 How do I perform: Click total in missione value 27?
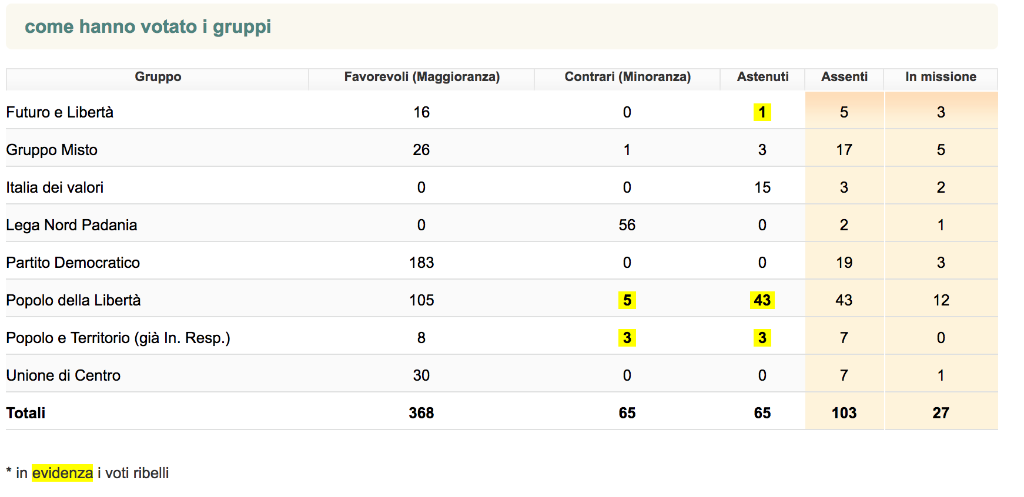(940, 413)
